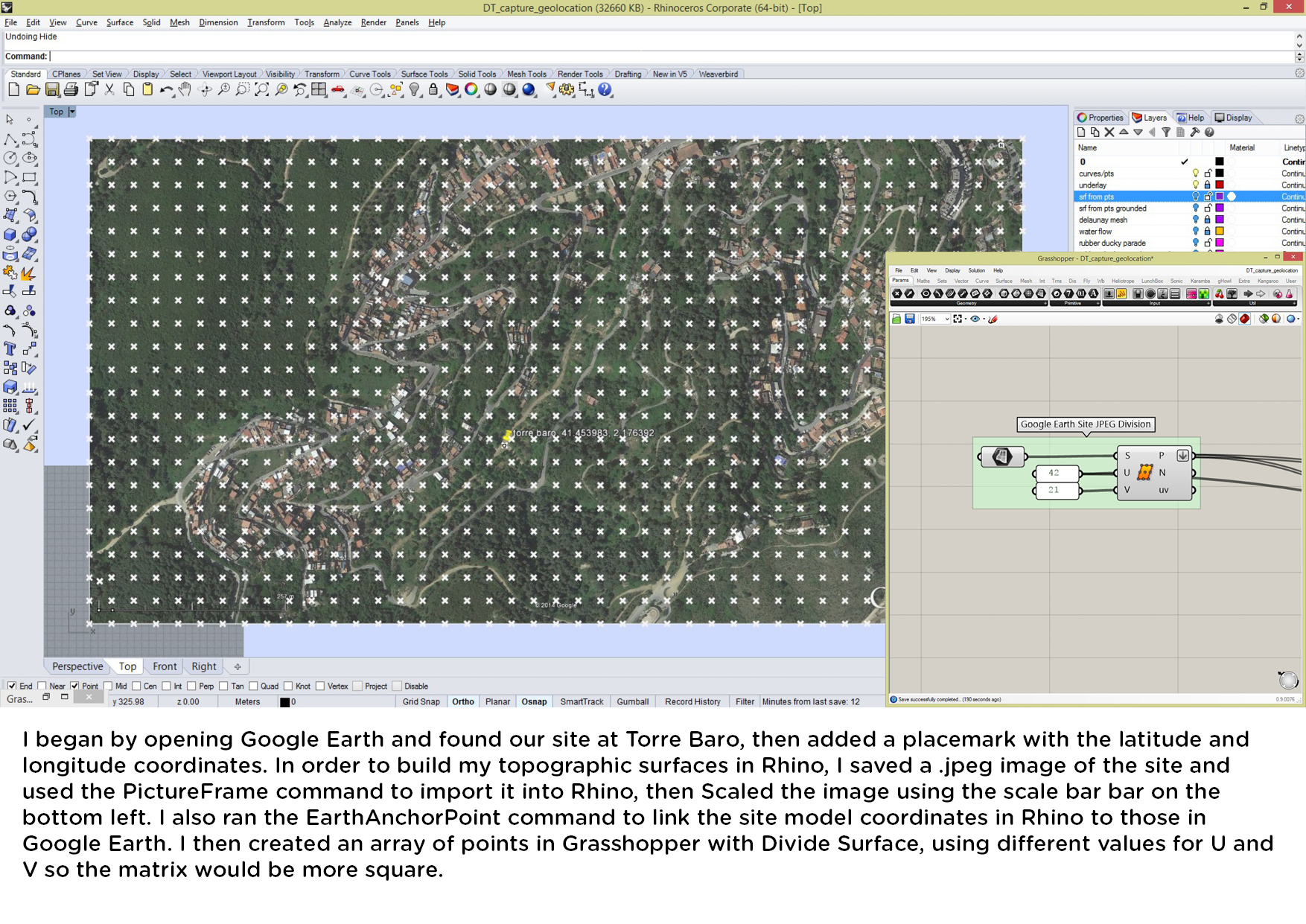1306x924 pixels.
Task: Click the Grasshopper save file icon
Action: tap(909, 319)
